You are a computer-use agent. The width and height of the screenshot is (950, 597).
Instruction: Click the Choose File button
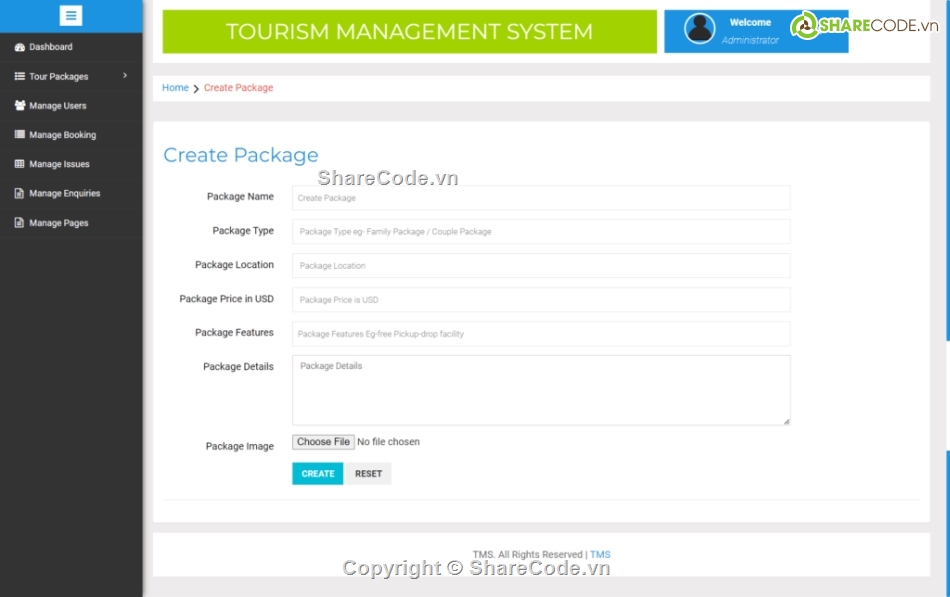(323, 442)
